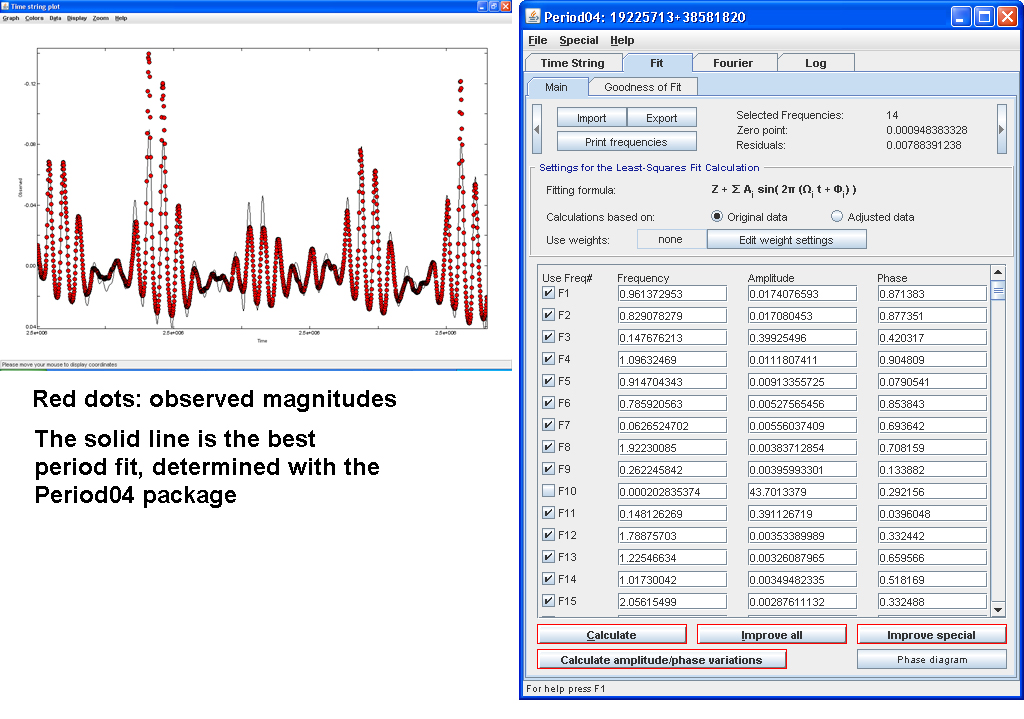
Task: Open Edit weight settings
Action: click(786, 240)
